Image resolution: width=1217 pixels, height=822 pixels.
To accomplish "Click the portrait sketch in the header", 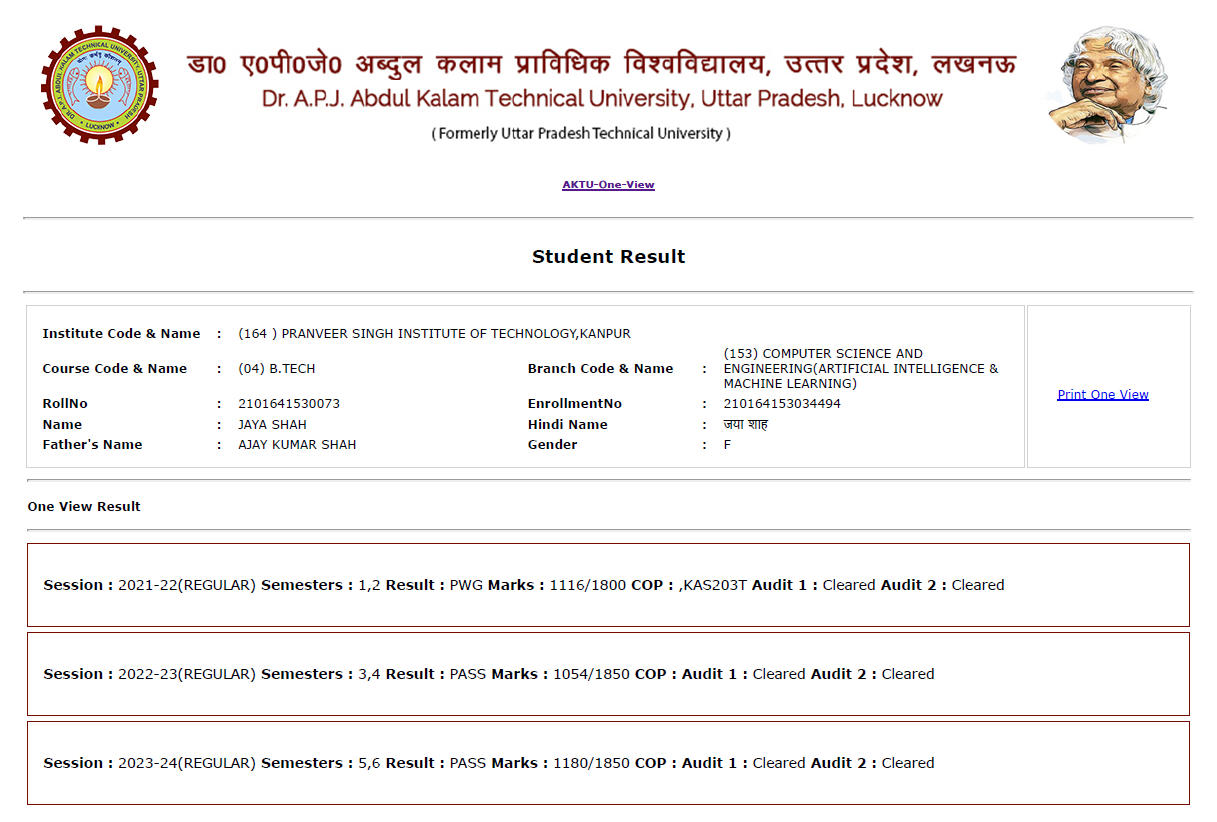I will 1108,84.
